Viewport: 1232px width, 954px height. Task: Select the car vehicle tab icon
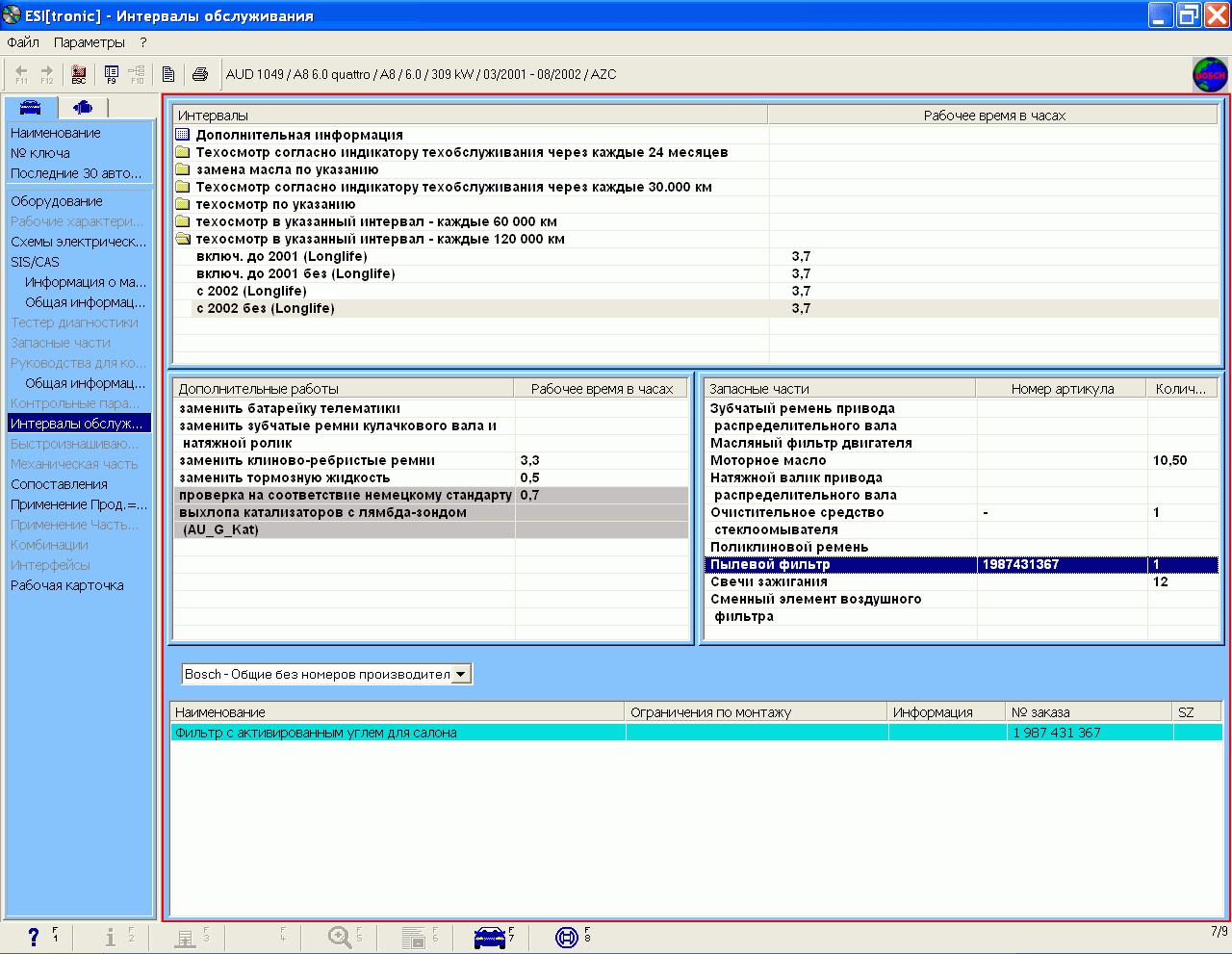(31, 107)
